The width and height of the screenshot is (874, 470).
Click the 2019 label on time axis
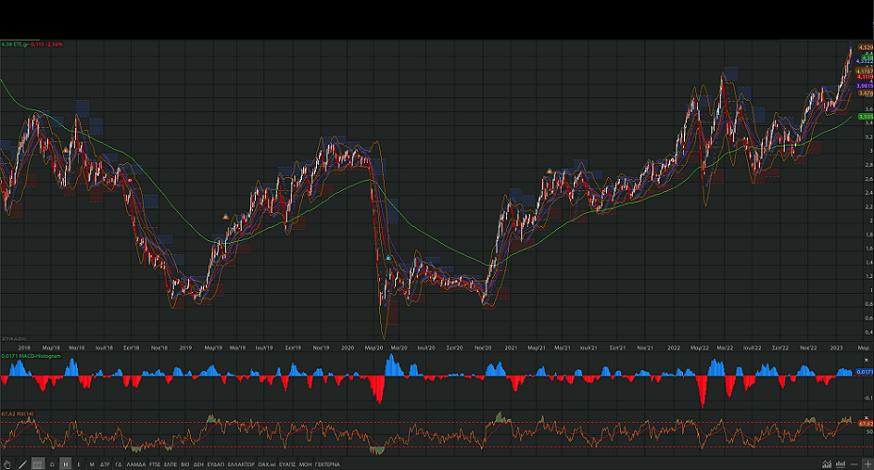tap(186, 347)
